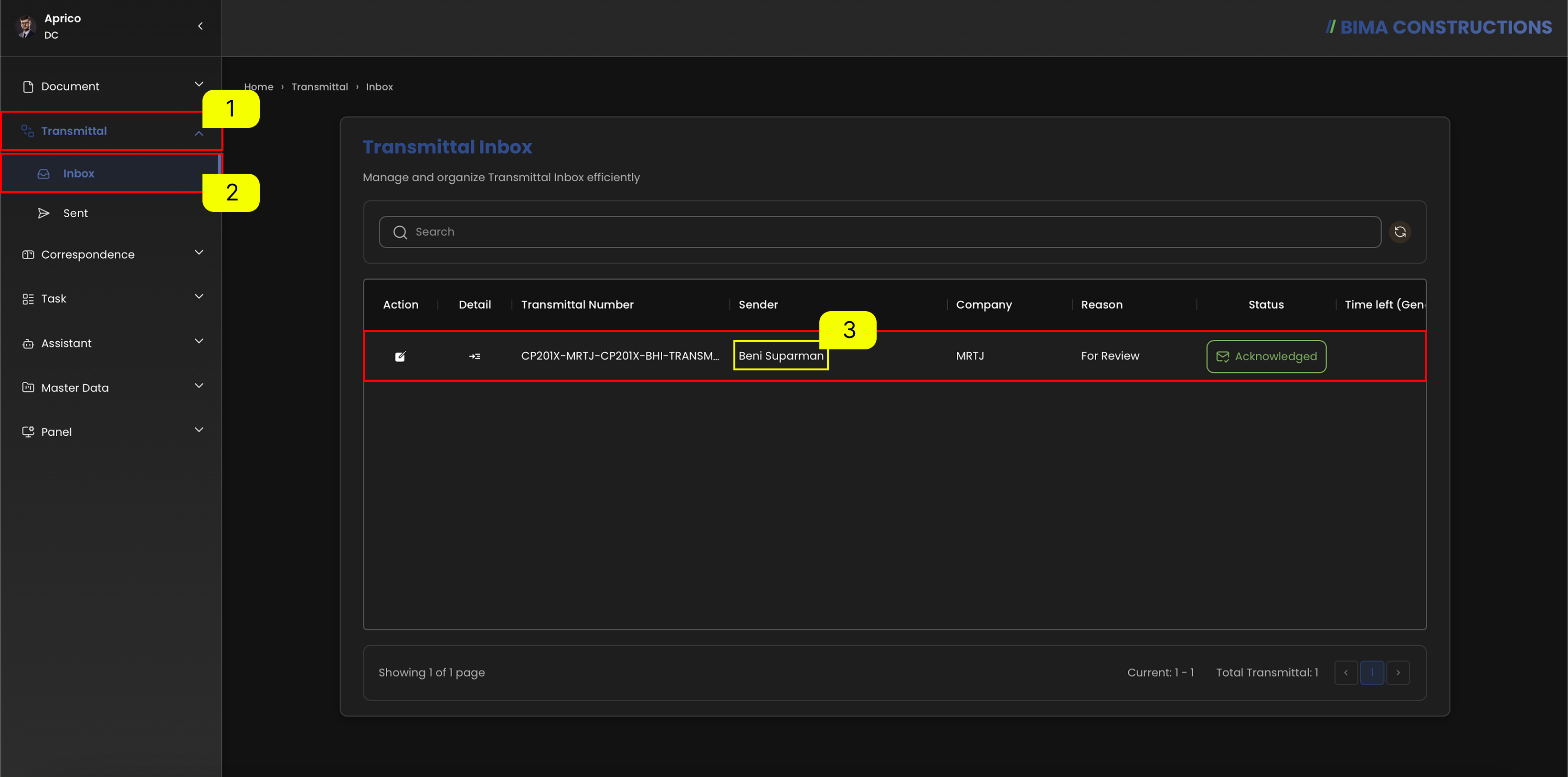Click the Assistant robot icon in the sidebar
The width and height of the screenshot is (1568, 777).
tap(28, 343)
